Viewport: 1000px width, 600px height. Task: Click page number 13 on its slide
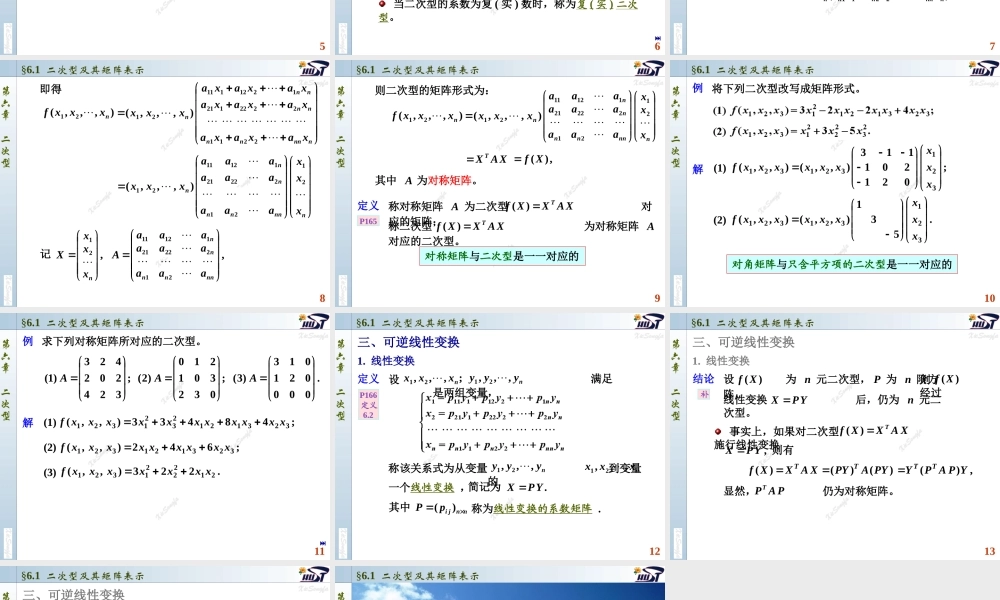point(988,549)
